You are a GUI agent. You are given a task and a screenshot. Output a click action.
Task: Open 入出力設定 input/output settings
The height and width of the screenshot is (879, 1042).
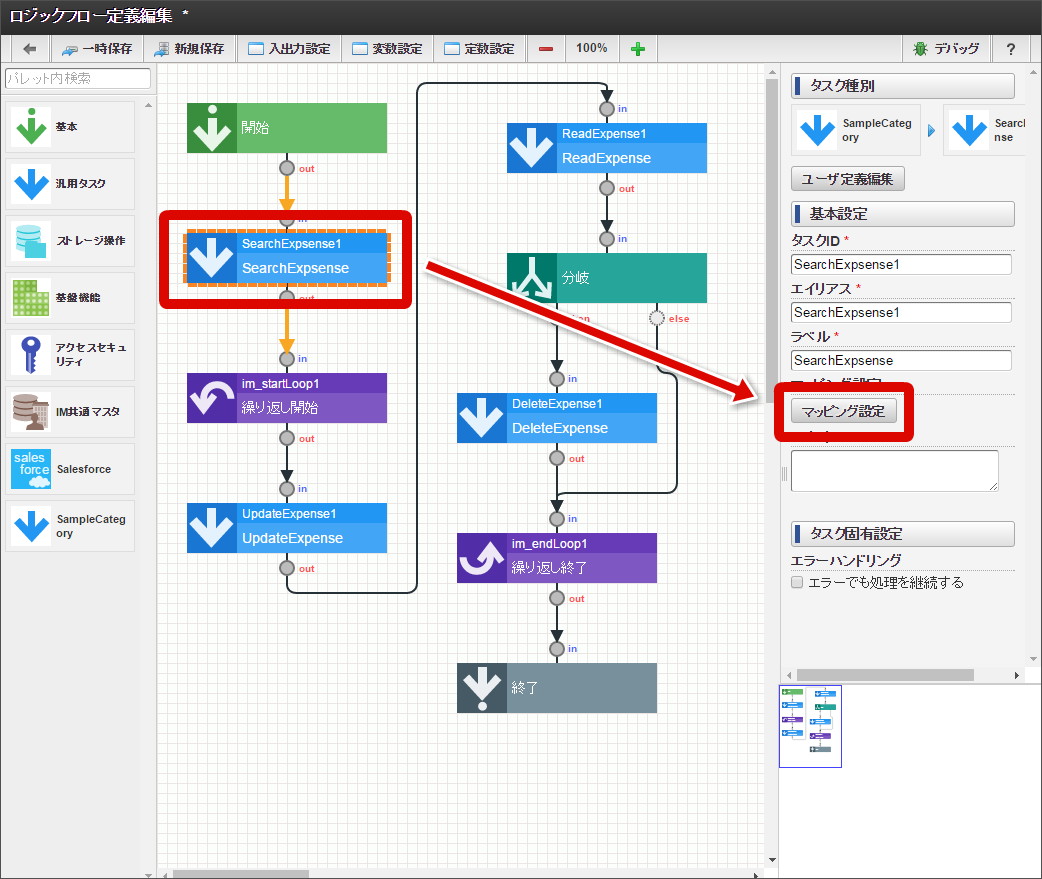(289, 49)
